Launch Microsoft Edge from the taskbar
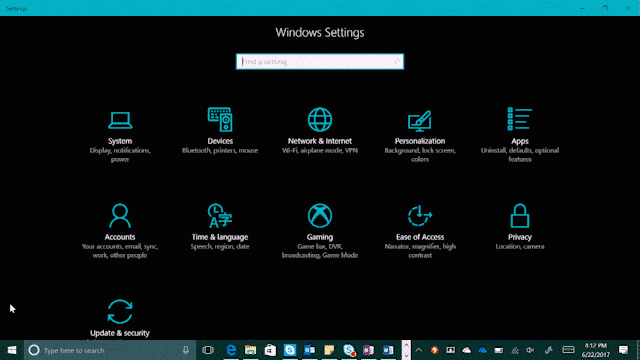Image resolution: width=640 pixels, height=360 pixels. tap(231, 350)
